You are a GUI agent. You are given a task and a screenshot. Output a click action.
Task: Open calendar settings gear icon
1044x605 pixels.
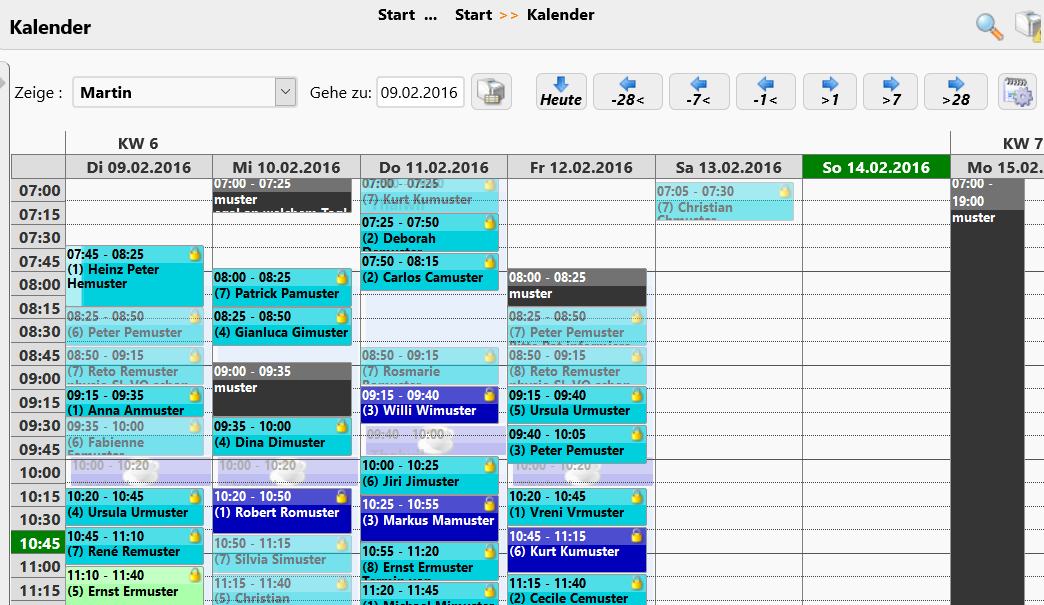(1017, 92)
